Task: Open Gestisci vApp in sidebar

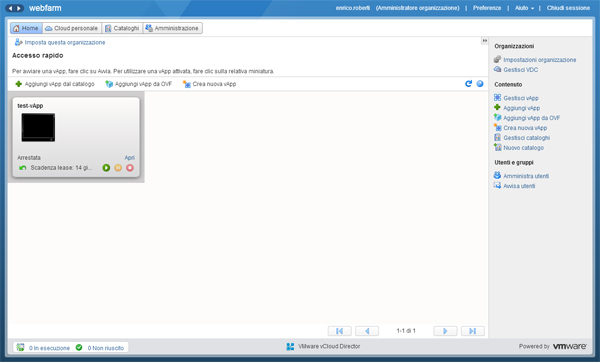Action: [x=521, y=98]
